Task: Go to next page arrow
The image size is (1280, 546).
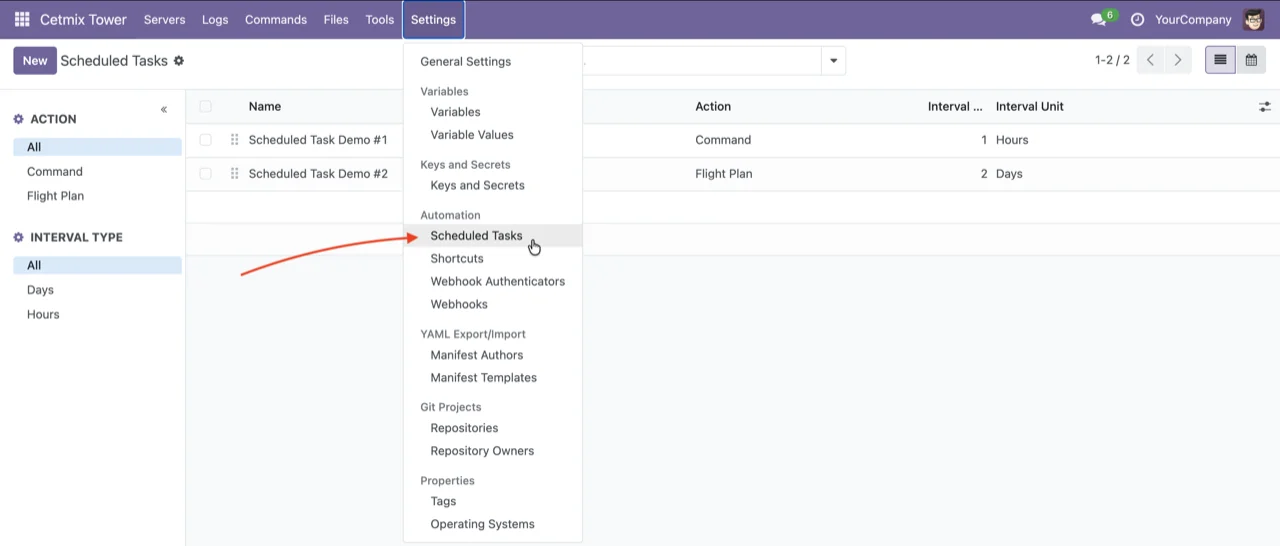Action: pyautogui.click(x=1178, y=60)
